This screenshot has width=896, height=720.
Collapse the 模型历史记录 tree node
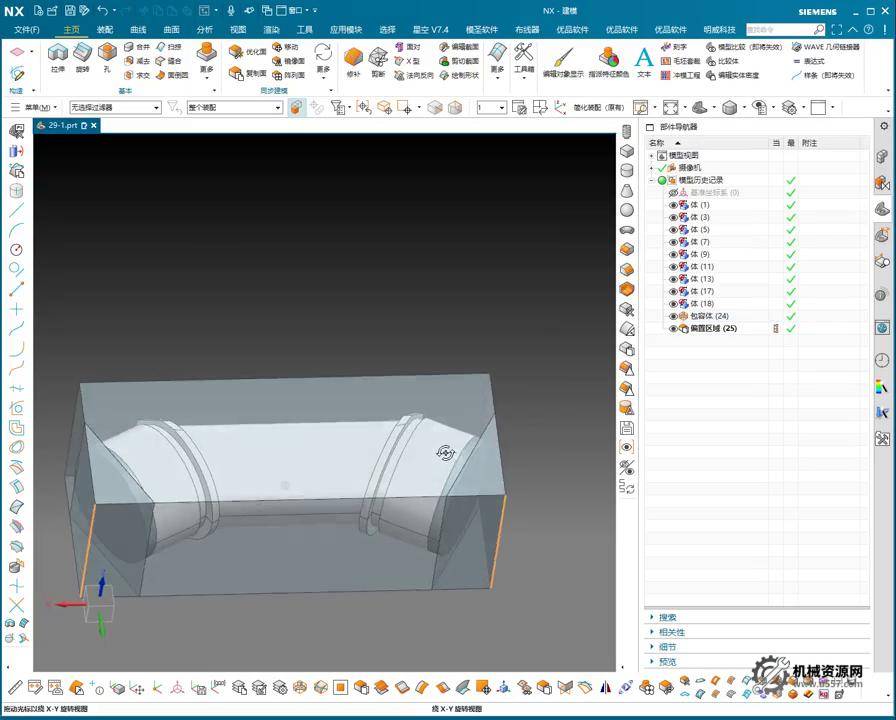(651, 180)
